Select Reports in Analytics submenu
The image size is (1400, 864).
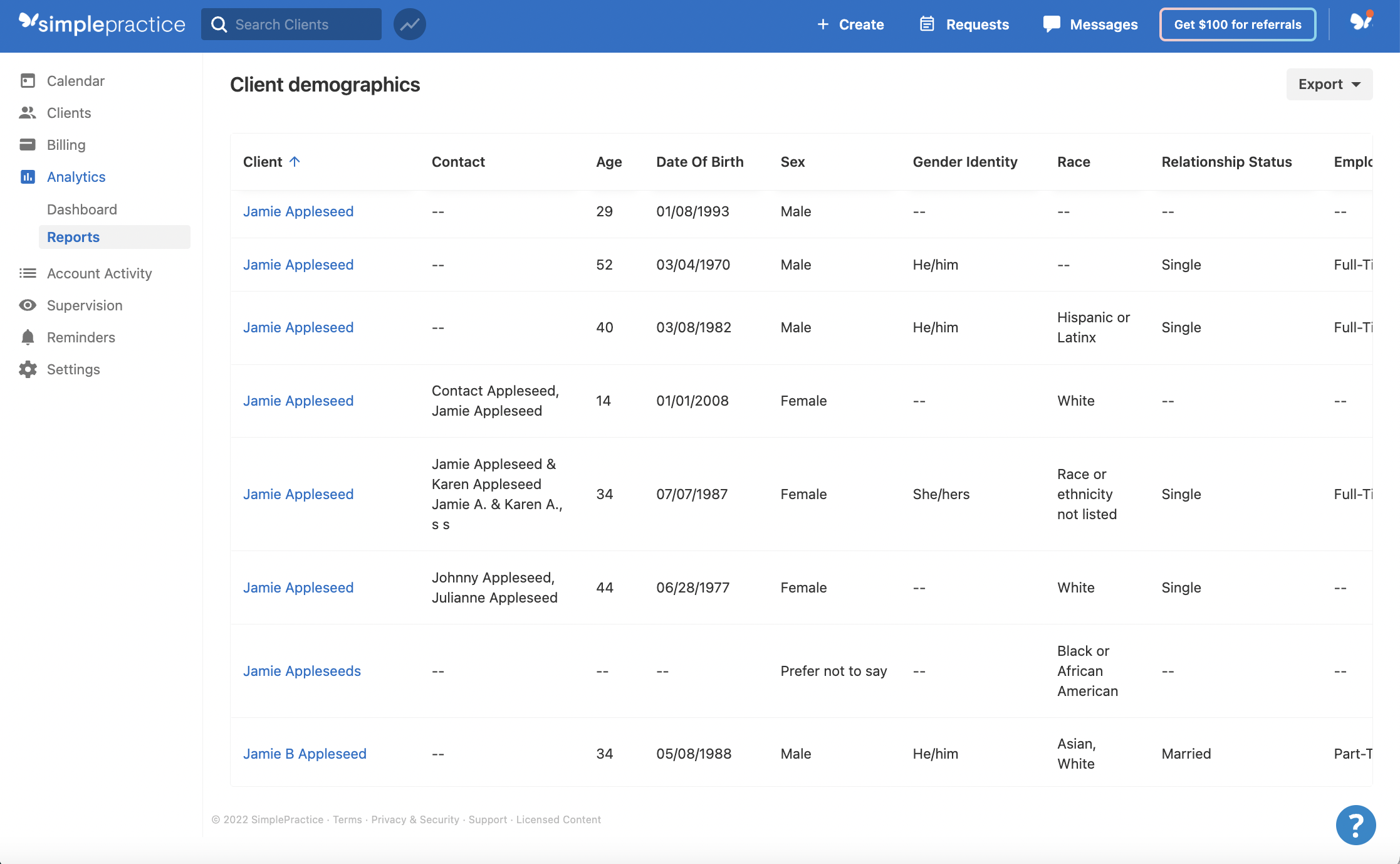click(x=73, y=237)
